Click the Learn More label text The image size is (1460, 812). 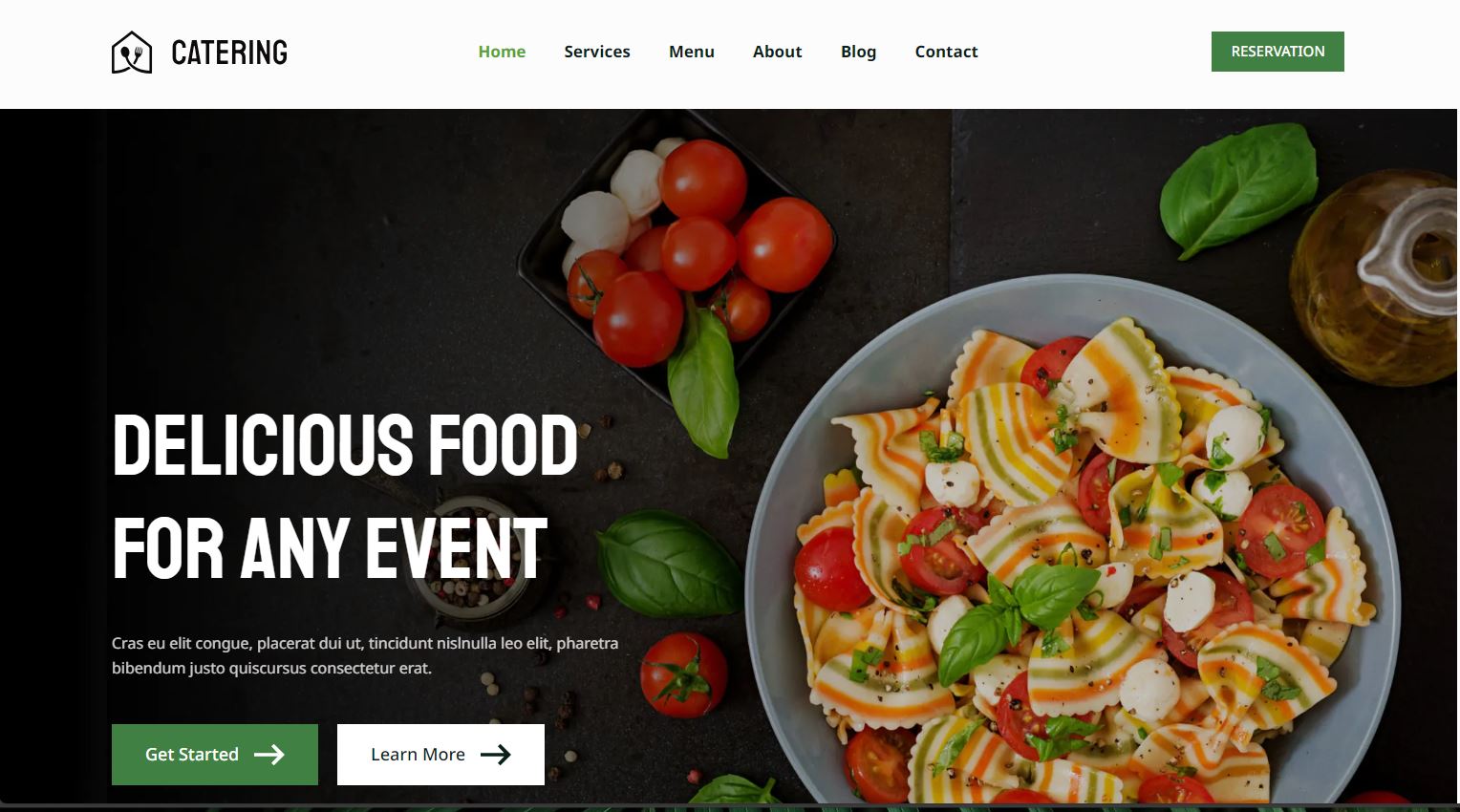[418, 755]
